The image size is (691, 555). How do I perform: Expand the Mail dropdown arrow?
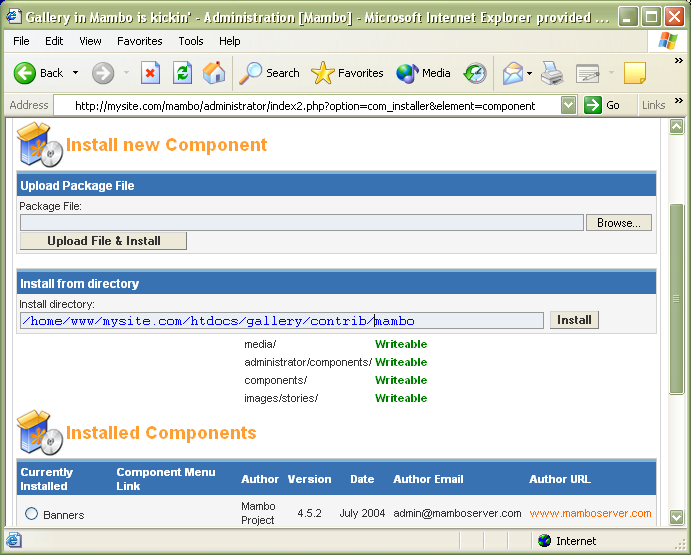(530, 73)
